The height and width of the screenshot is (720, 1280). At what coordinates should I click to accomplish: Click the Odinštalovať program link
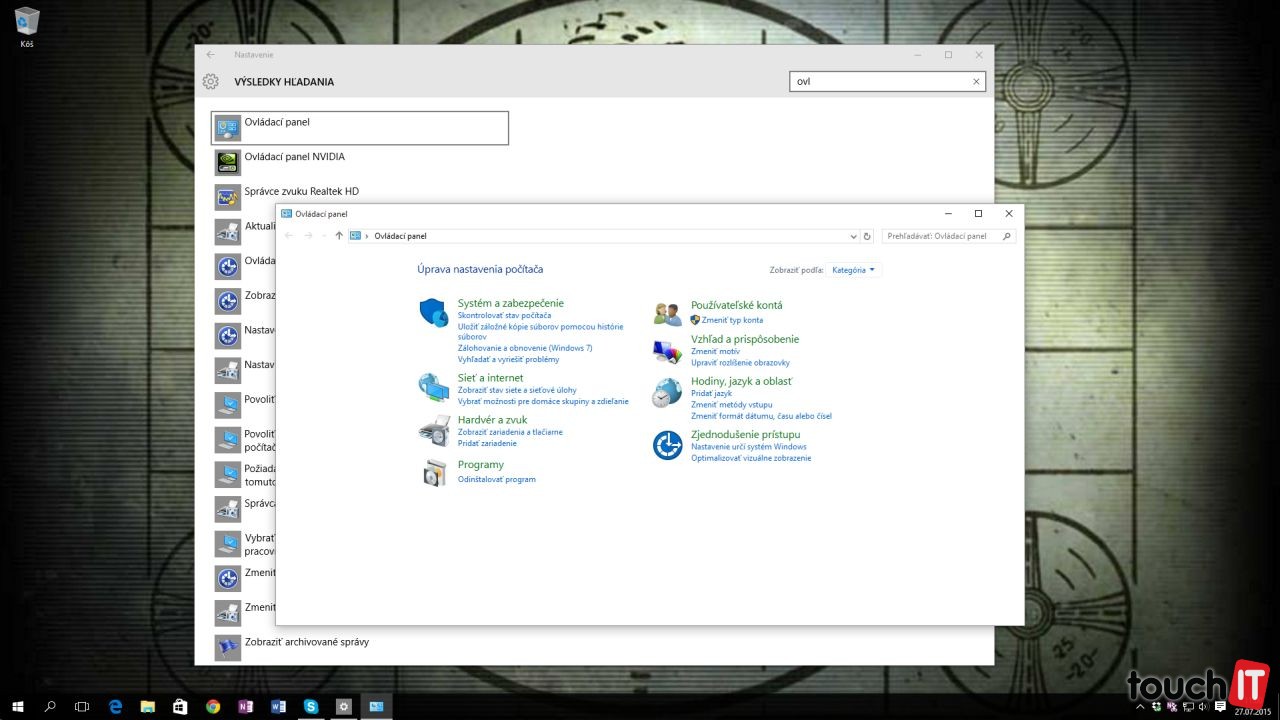[496, 480]
